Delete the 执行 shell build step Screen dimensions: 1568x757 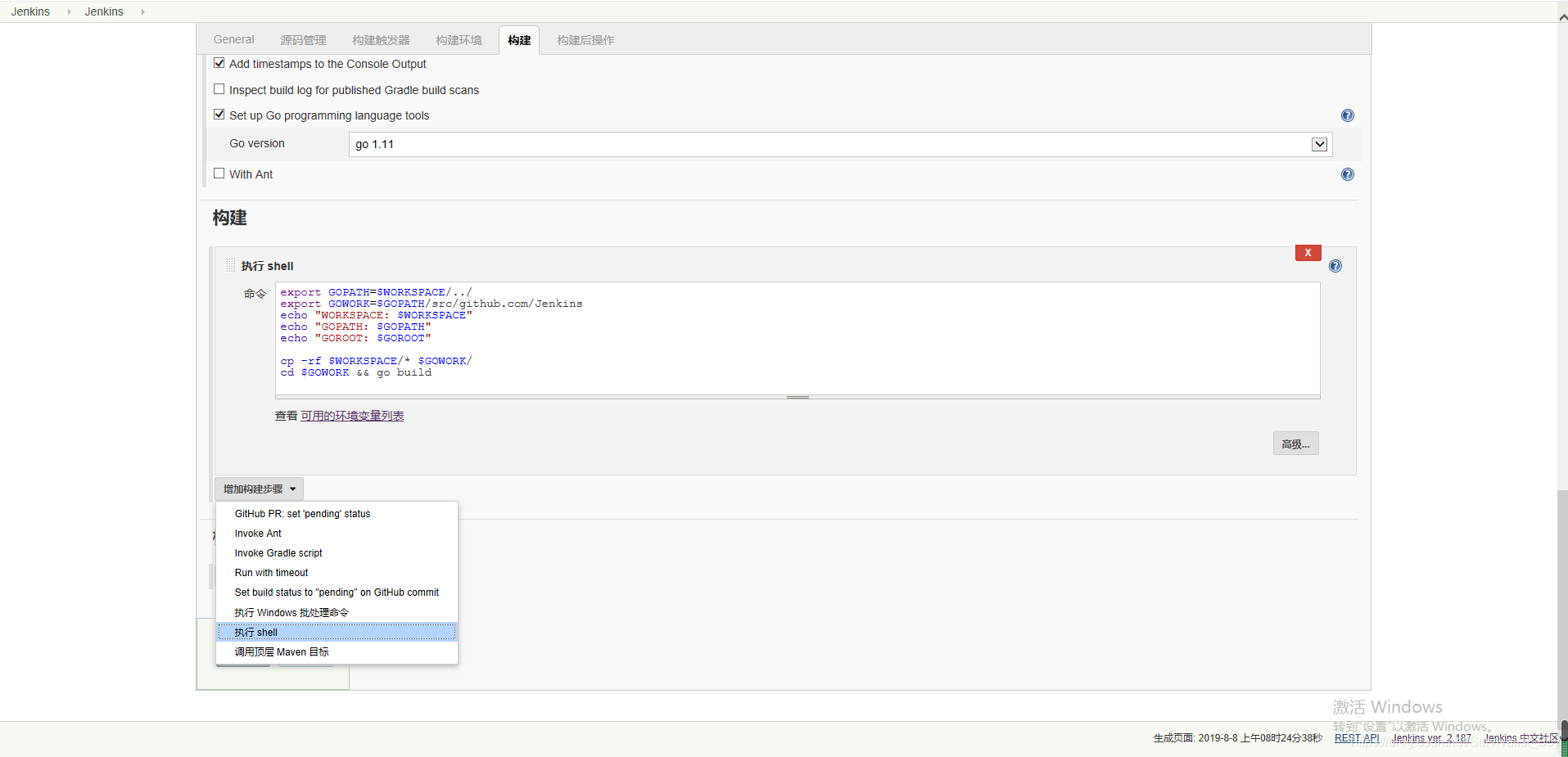[1308, 253]
